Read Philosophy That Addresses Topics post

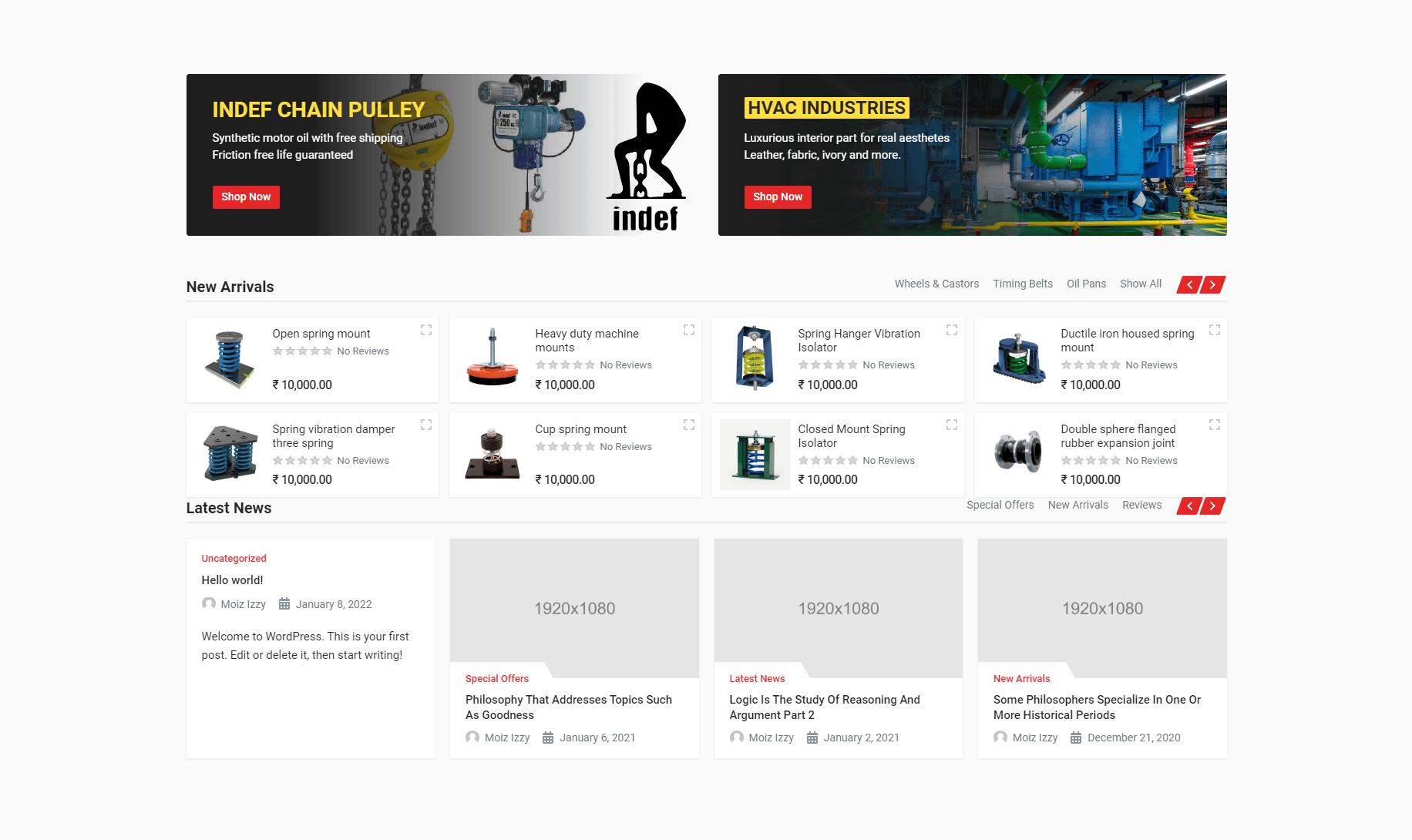pos(569,707)
